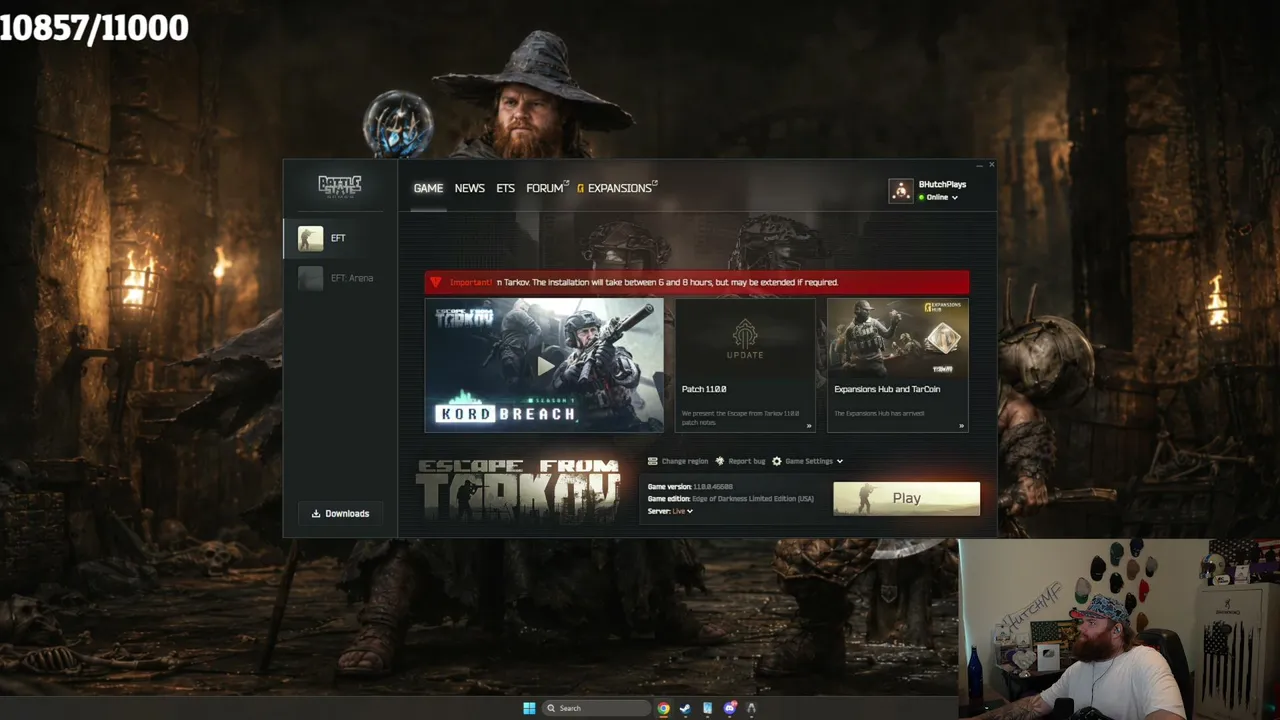Click the blue app icon between Steam and Discord on the taskbar

[x=707, y=708]
